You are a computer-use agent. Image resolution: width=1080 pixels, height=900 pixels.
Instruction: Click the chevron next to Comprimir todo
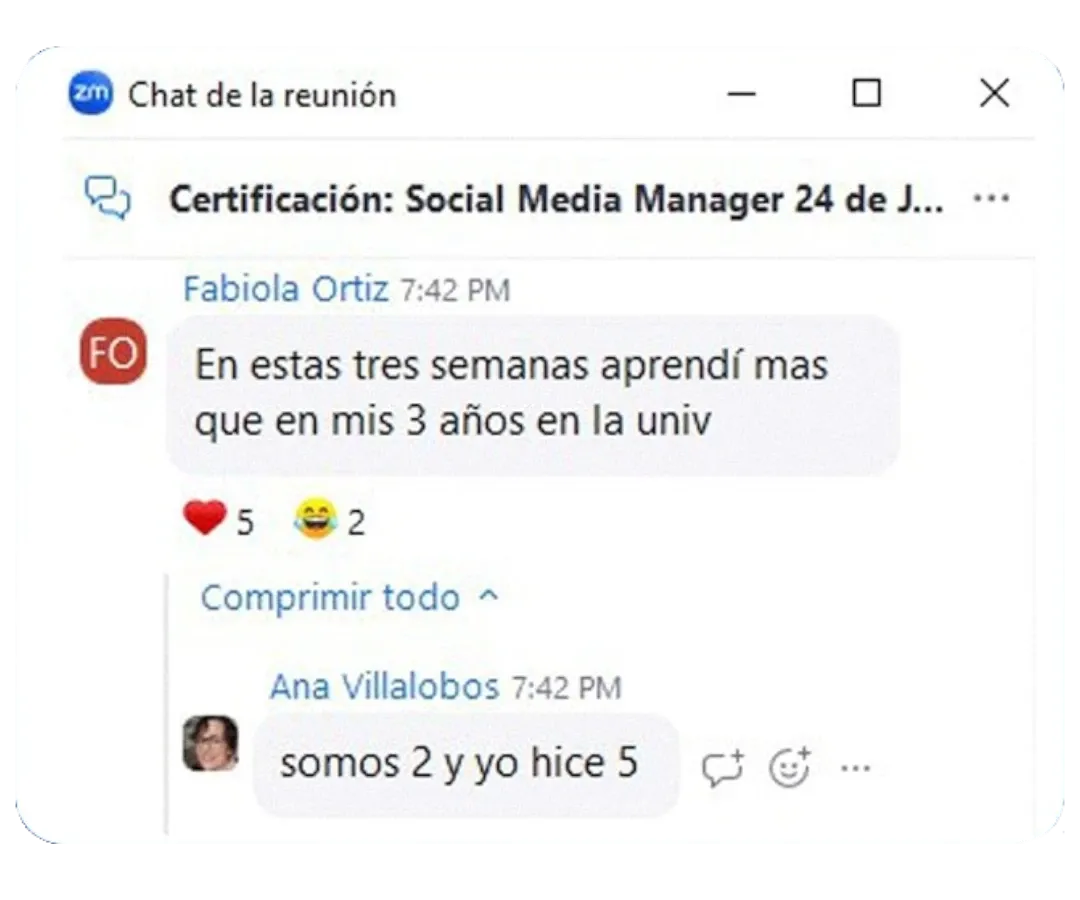488,596
